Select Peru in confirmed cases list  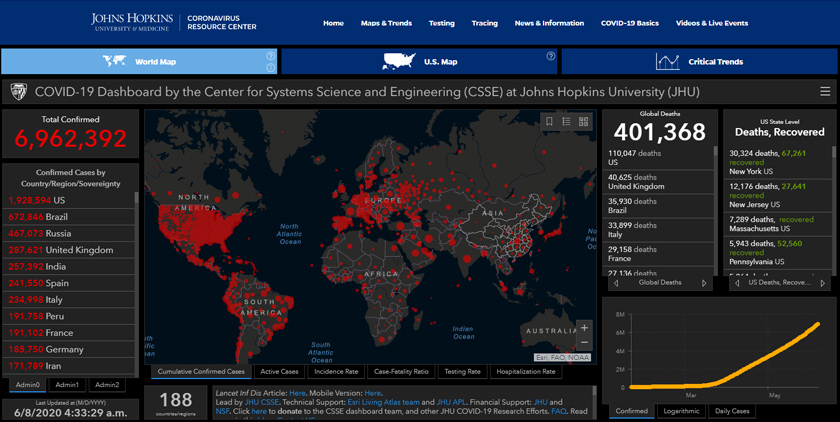(69, 316)
